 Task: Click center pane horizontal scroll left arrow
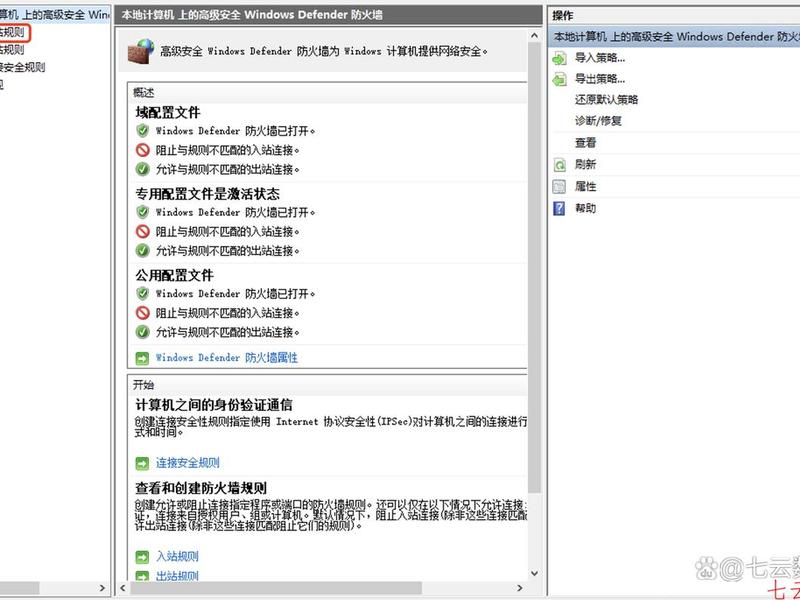point(122,588)
